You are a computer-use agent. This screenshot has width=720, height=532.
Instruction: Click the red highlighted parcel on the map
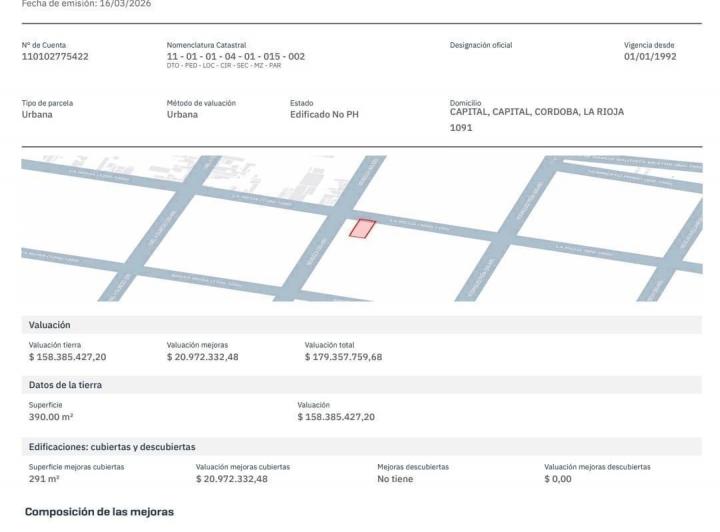tap(362, 229)
